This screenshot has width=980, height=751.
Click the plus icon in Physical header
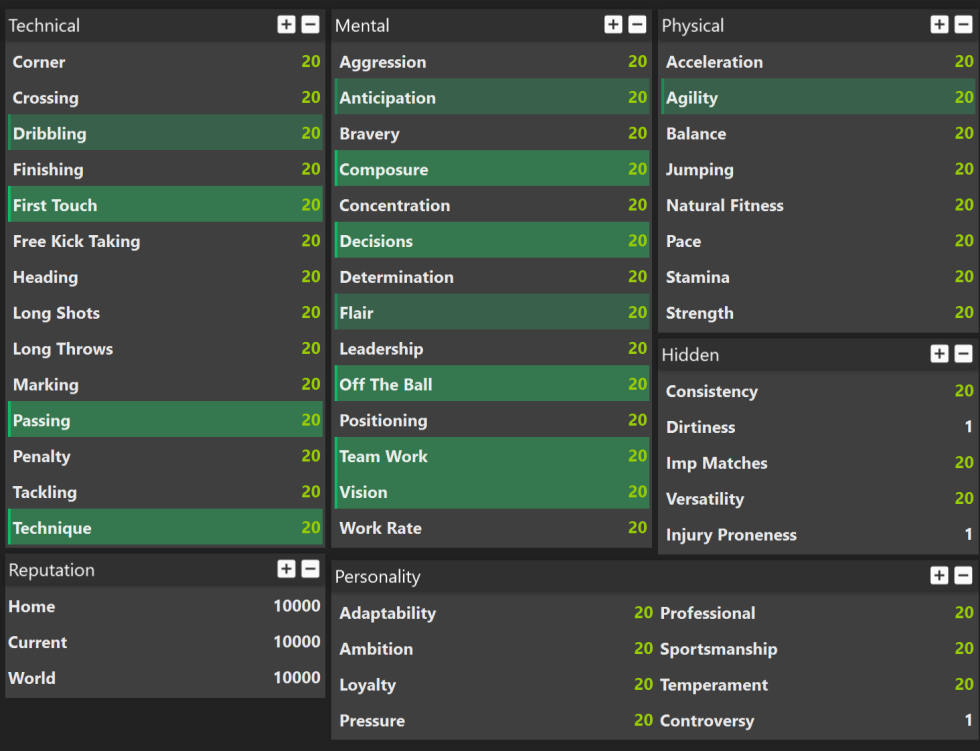[939, 24]
